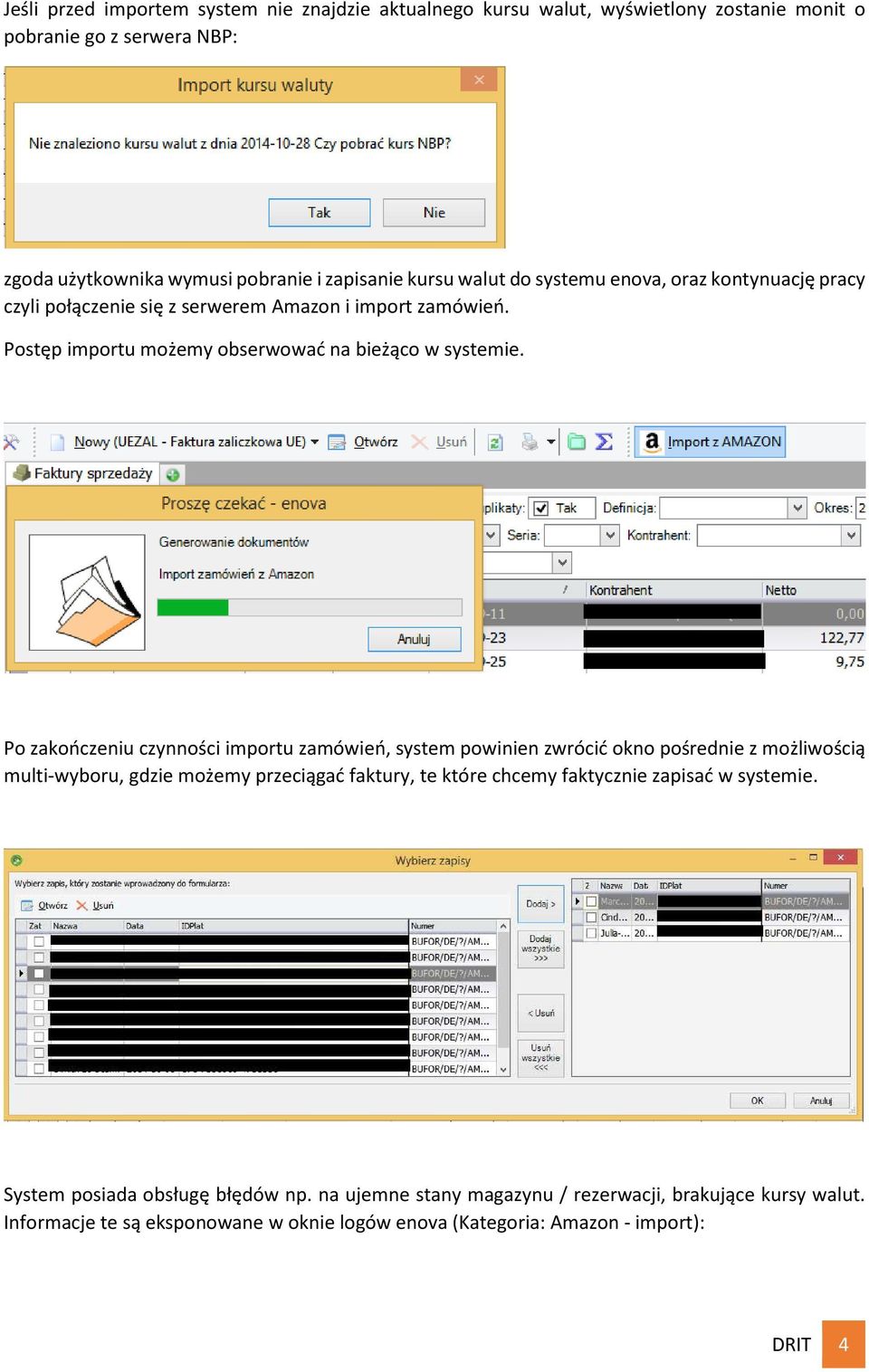Click the Numer column header in right list
Viewport: 869px width, 1372px height.
click(x=805, y=886)
